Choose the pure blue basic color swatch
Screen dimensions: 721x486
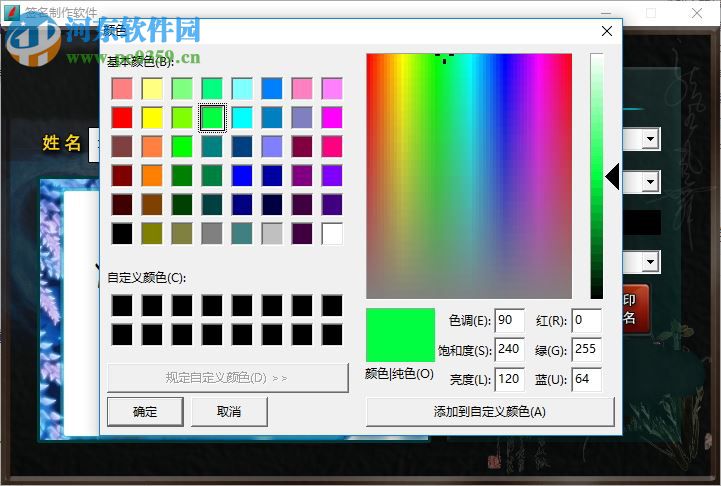pyautogui.click(x=242, y=176)
